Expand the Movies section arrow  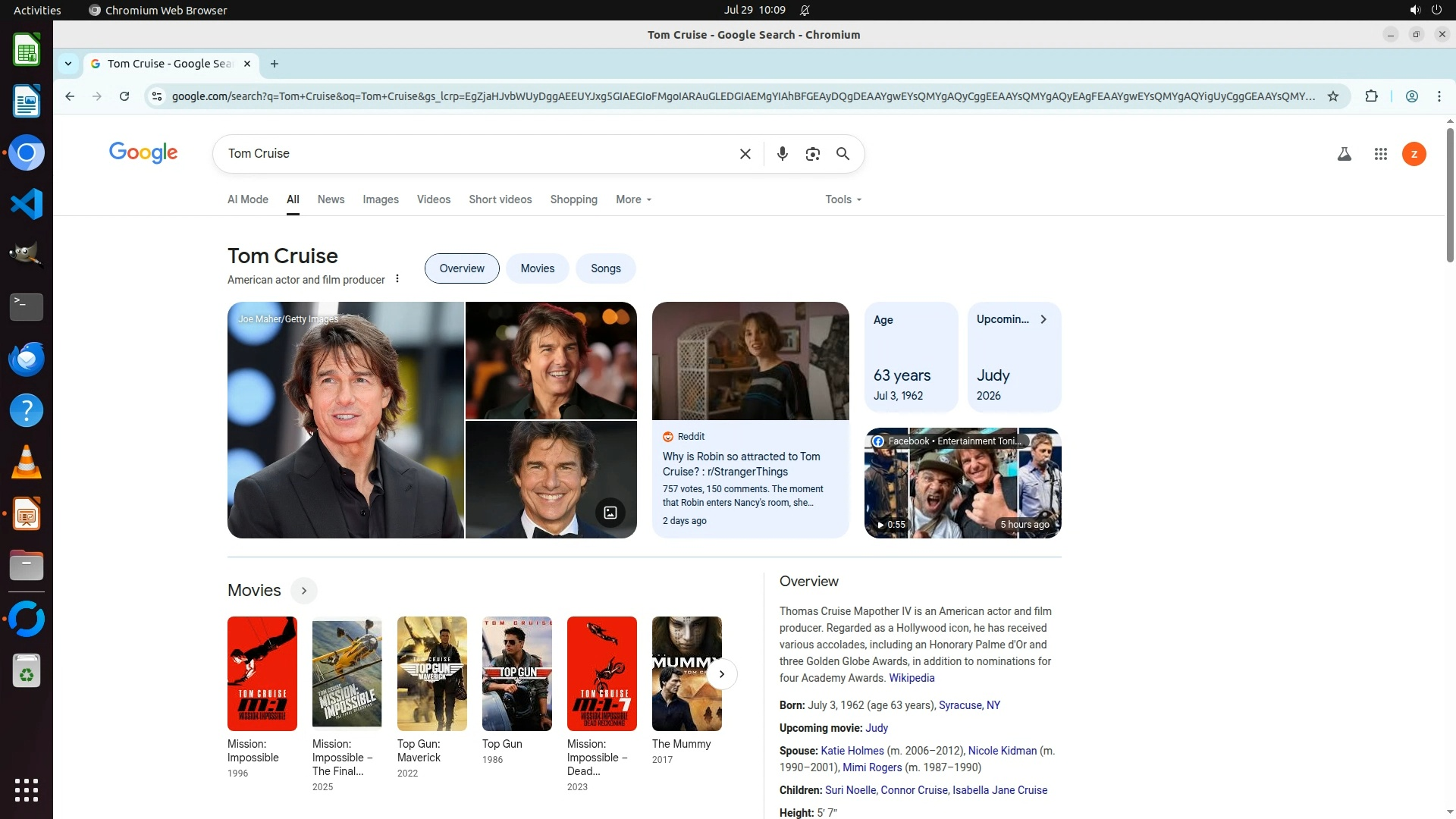303,591
